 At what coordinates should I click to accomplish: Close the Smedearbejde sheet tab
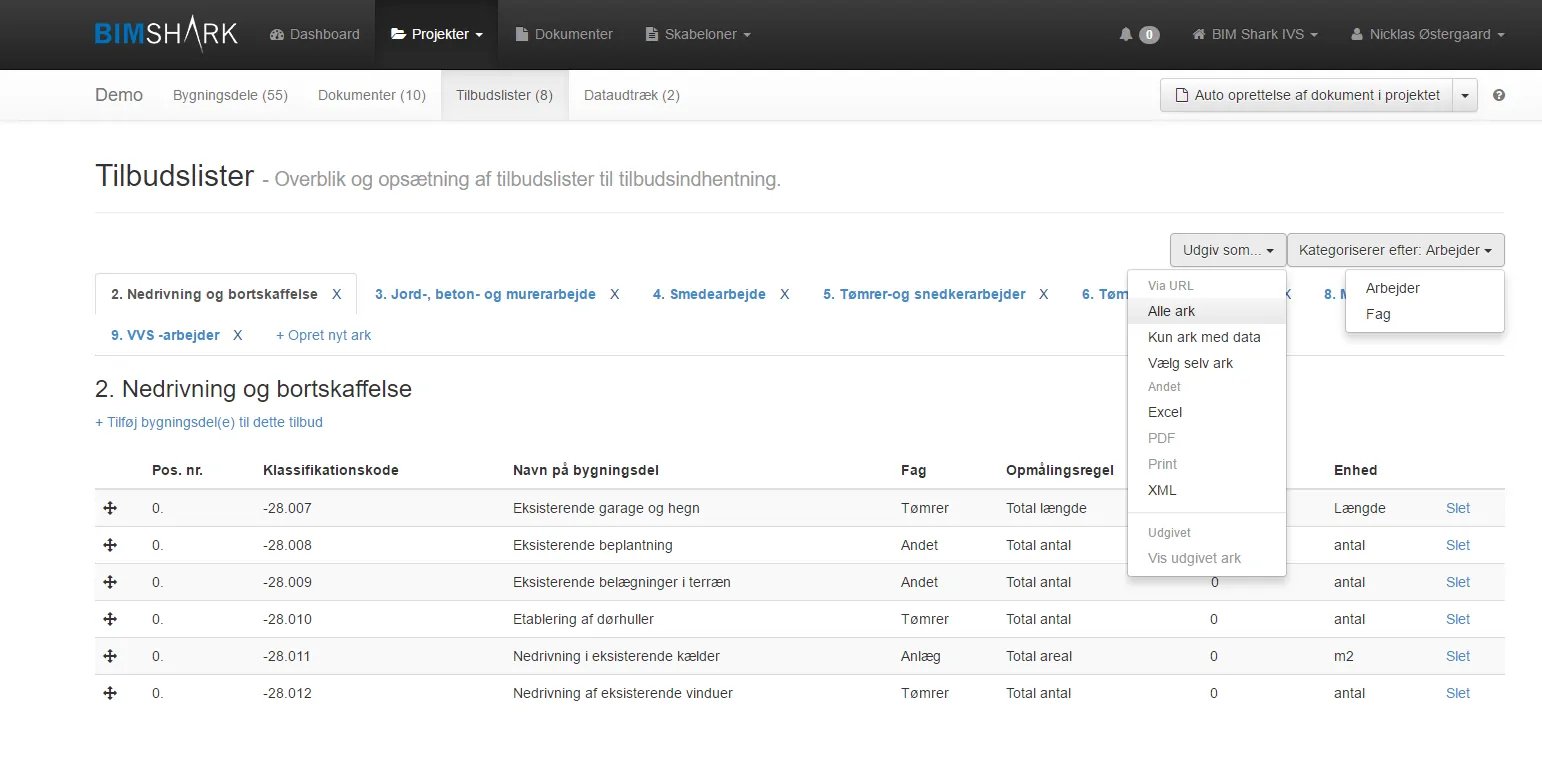coord(785,294)
